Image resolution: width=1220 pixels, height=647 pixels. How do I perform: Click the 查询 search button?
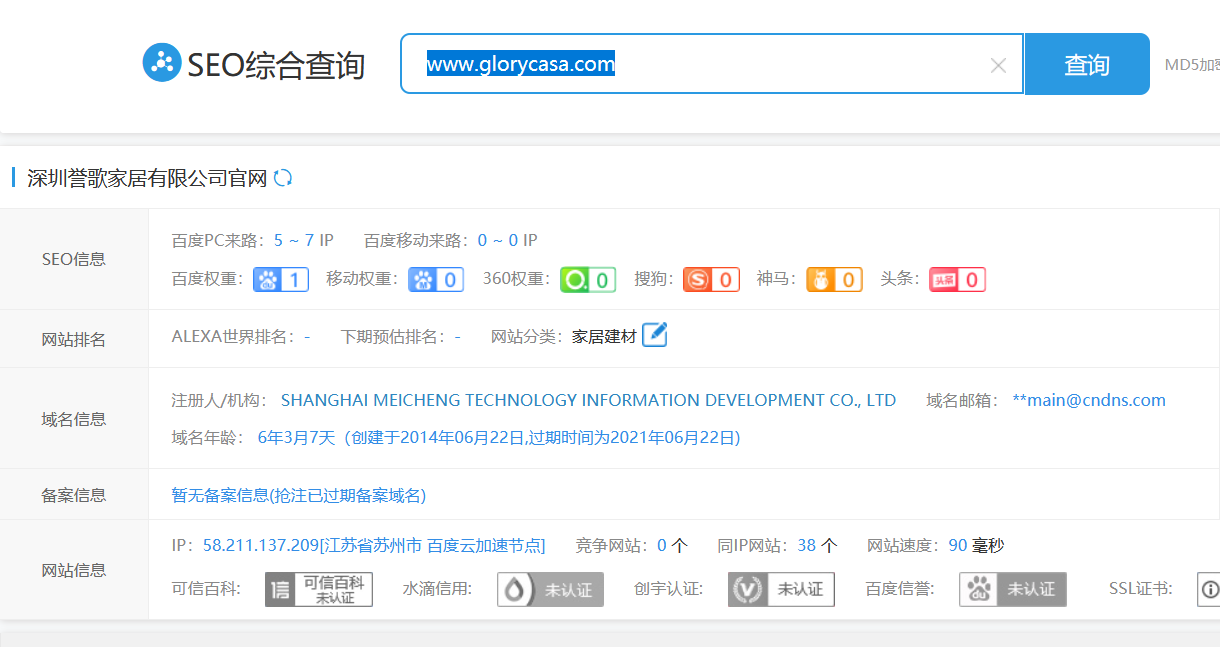(1087, 64)
